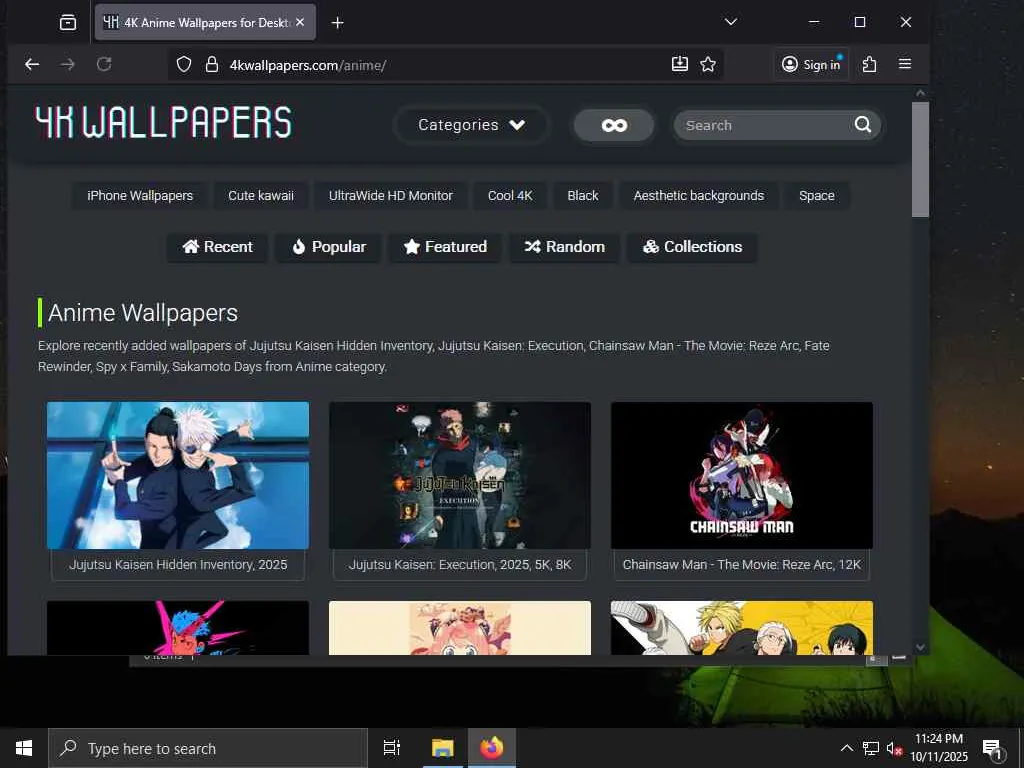1024x768 pixels.
Task: Open UltraWide HD Monitor tag
Action: (x=391, y=195)
